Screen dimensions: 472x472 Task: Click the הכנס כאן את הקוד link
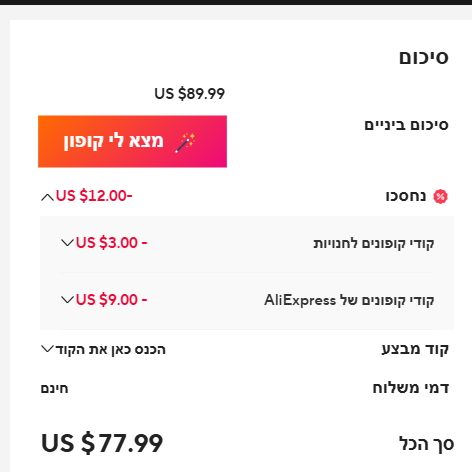pos(110,350)
